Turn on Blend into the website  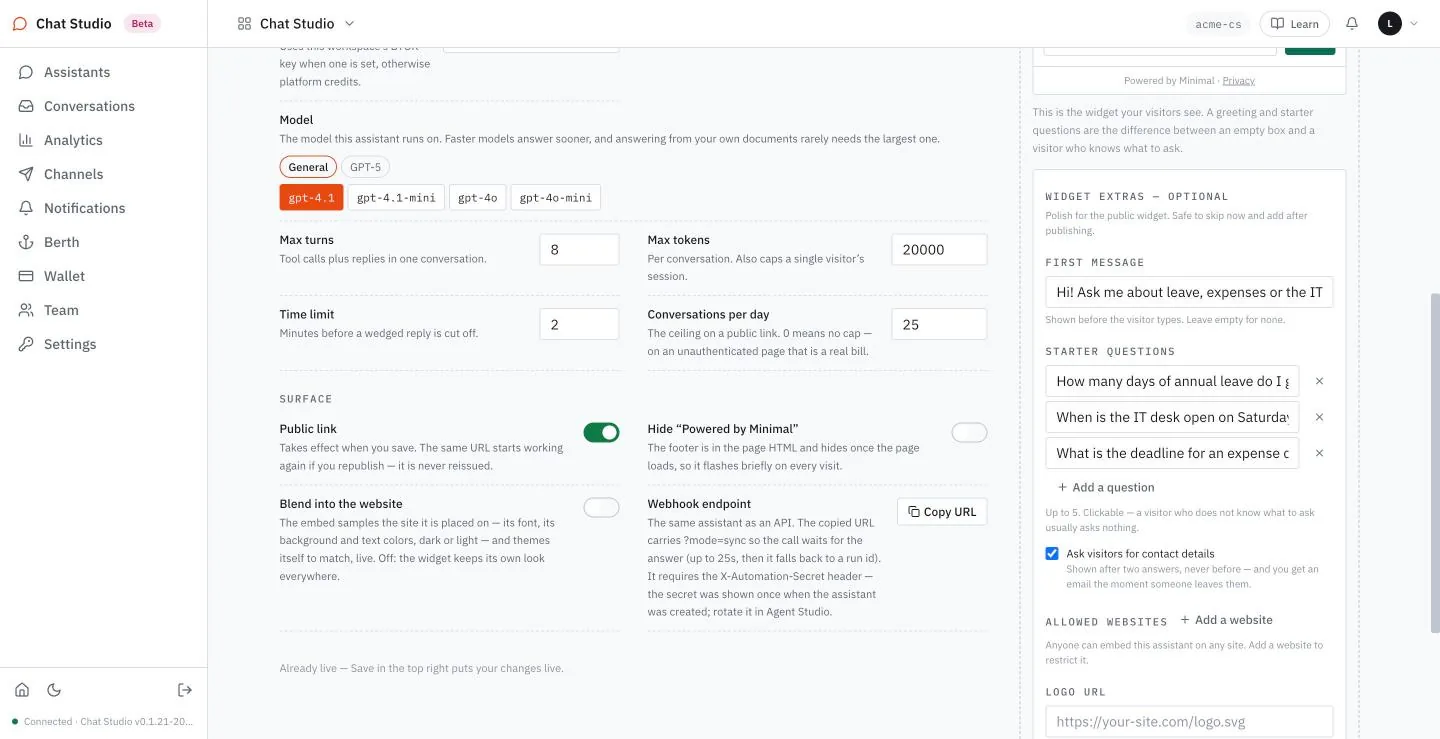601,507
